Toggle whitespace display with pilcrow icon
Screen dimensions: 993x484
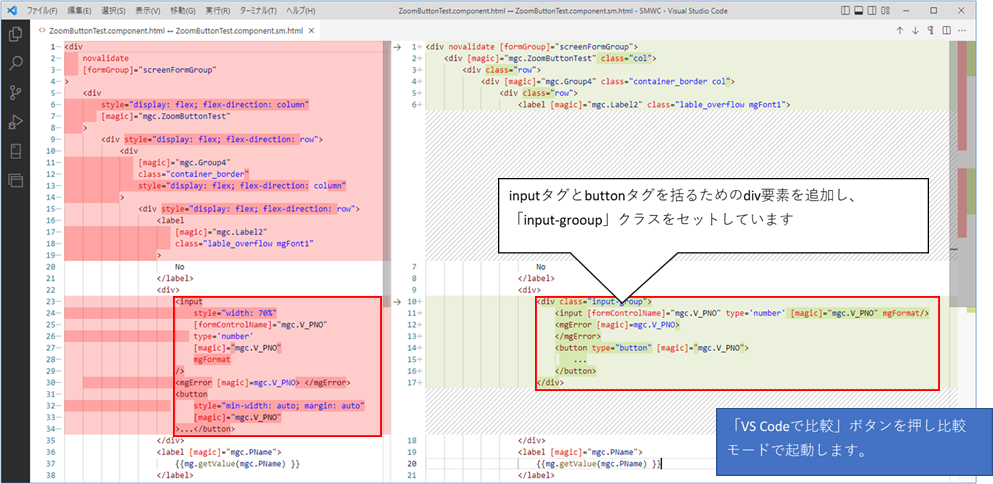point(932,31)
